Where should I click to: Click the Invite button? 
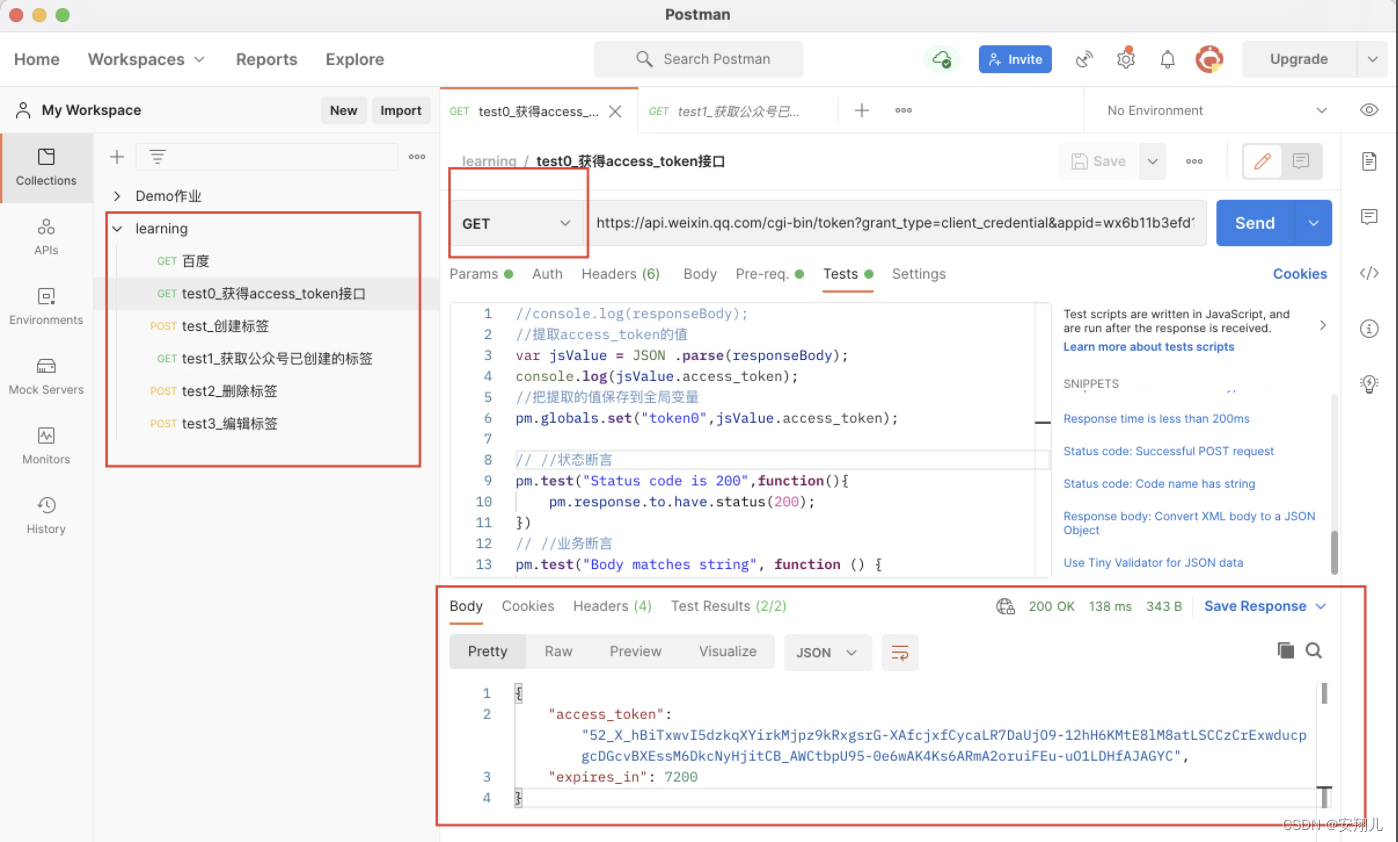[x=1015, y=60]
